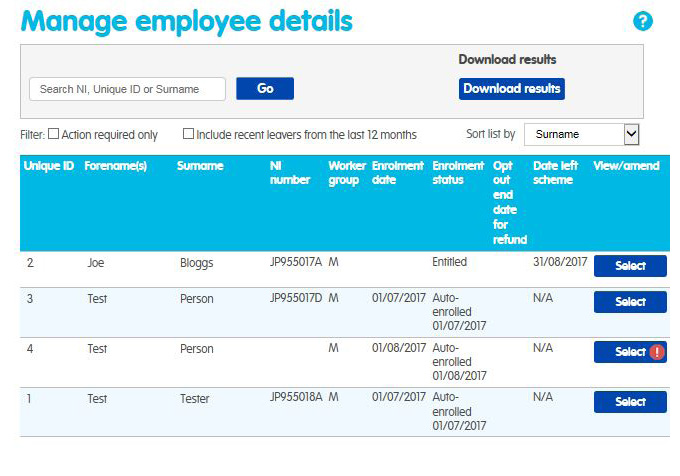Image resolution: width=680 pixels, height=476 pixels.
Task: Open the help question mark icon
Action: [643, 21]
